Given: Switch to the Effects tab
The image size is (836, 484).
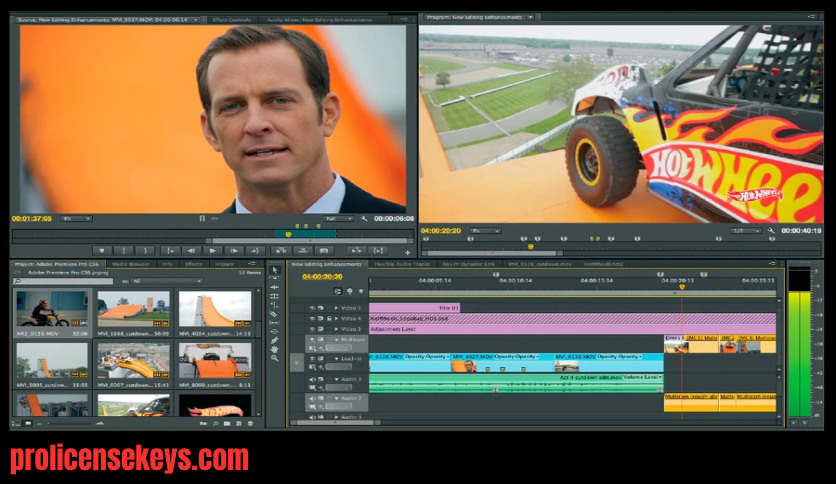Looking at the screenshot, I should point(193,264).
